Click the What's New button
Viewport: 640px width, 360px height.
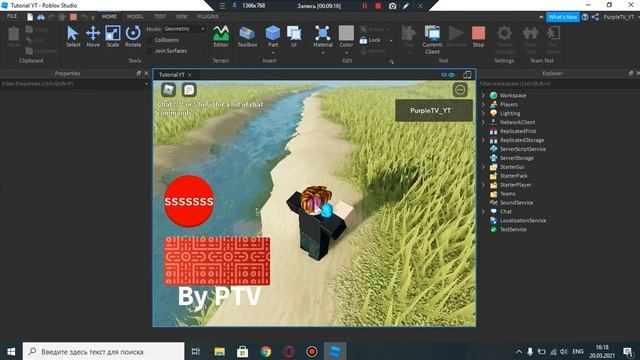point(563,17)
